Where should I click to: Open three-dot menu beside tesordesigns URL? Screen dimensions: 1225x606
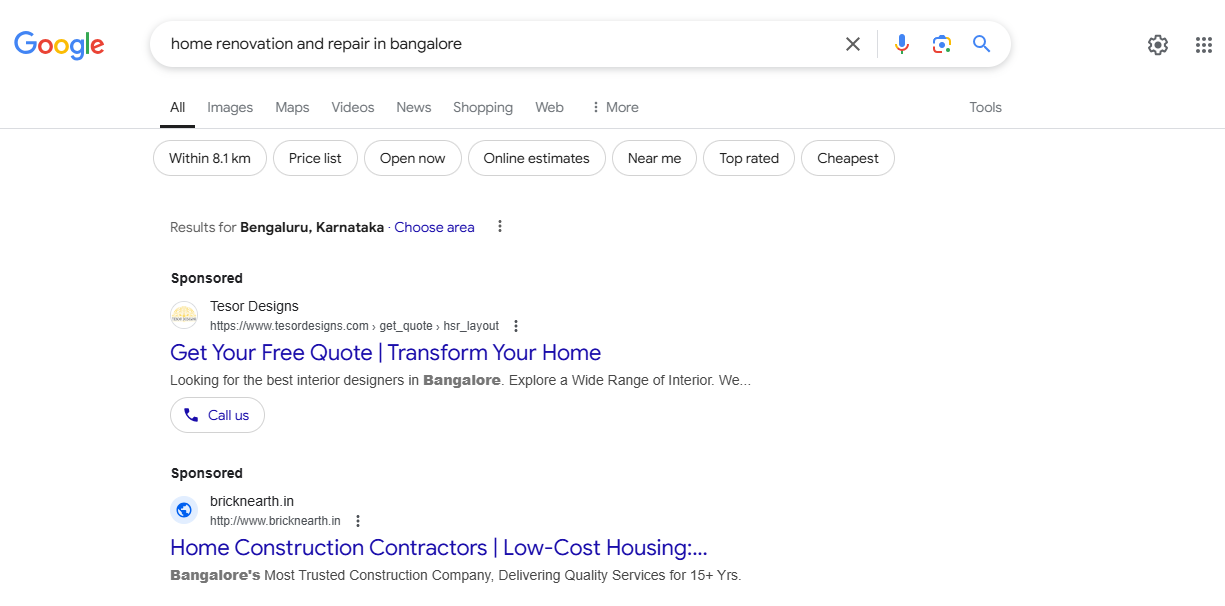point(516,326)
